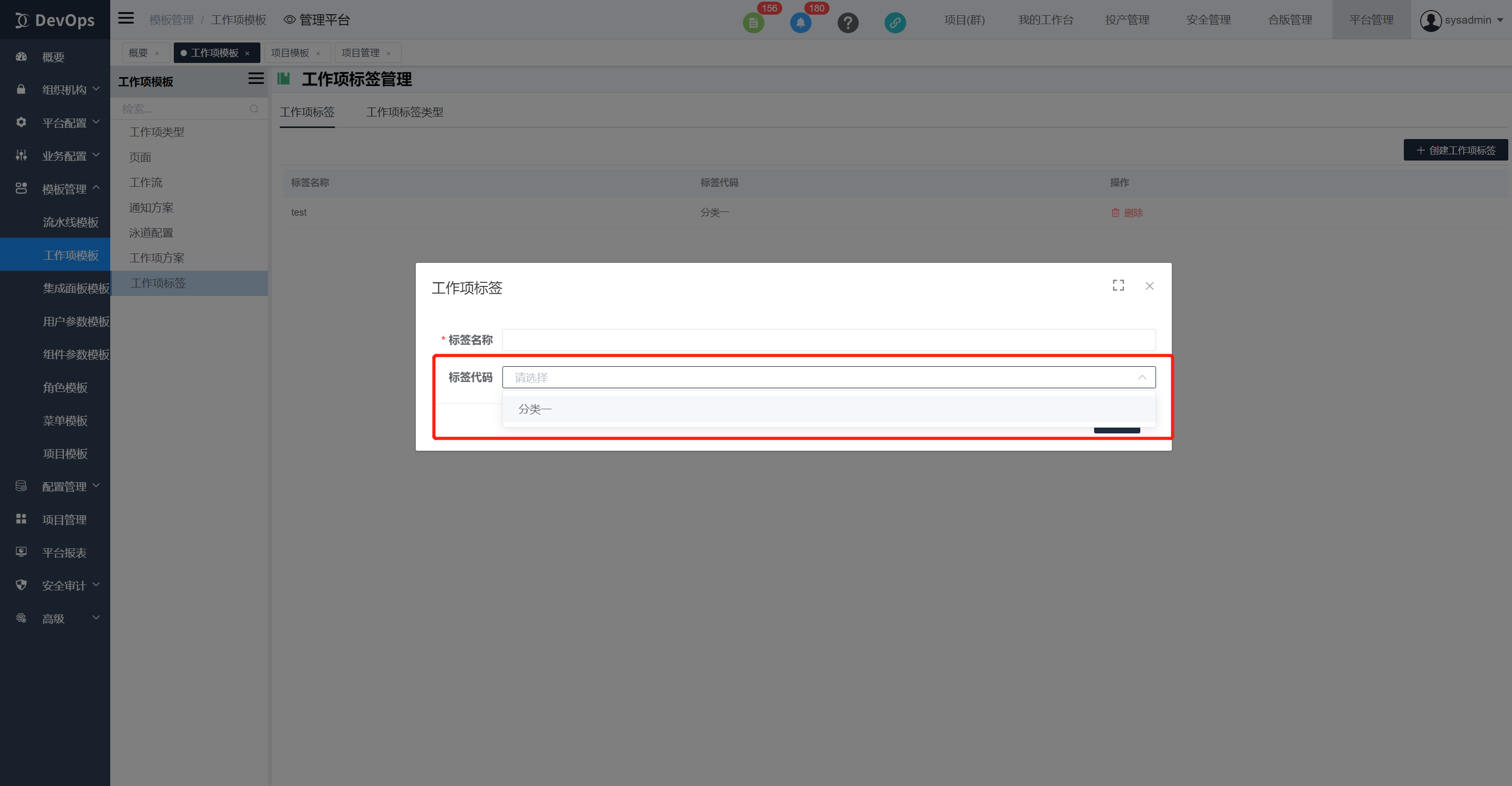This screenshot has width=1512, height=786.
Task: Collapse the 模板管理 sidebar menu
Action: [x=65, y=189]
